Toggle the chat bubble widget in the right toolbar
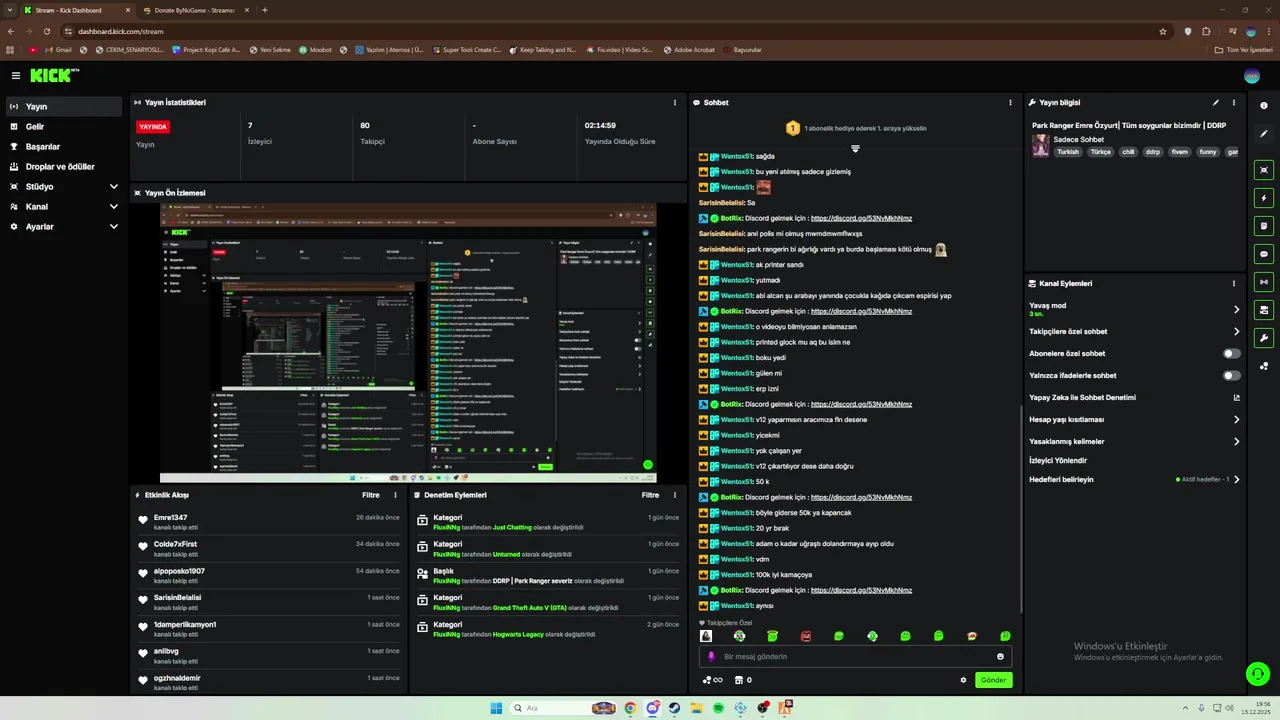Image resolution: width=1280 pixels, height=720 pixels. coord(1264,254)
